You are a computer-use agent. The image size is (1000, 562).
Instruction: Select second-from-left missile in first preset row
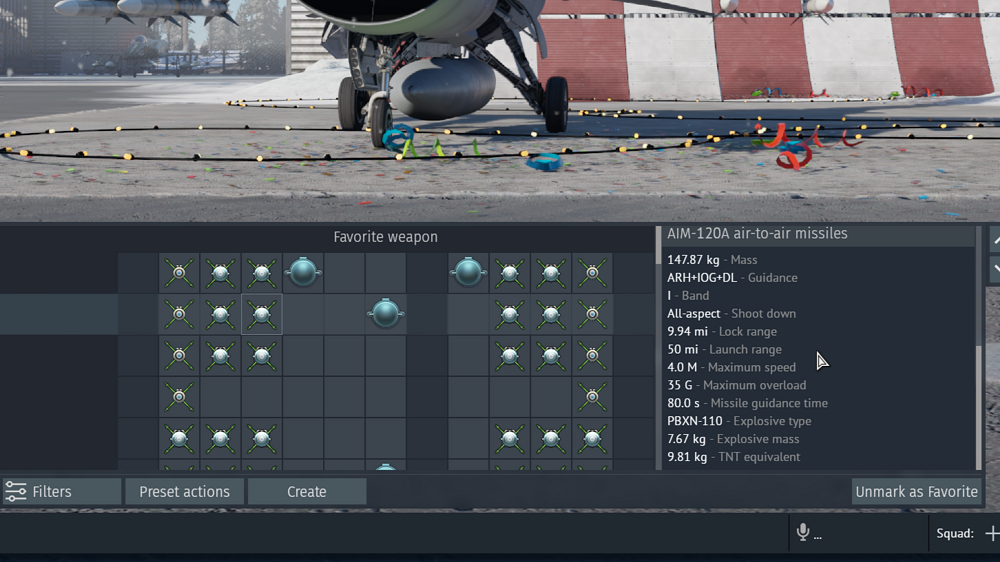[220, 273]
